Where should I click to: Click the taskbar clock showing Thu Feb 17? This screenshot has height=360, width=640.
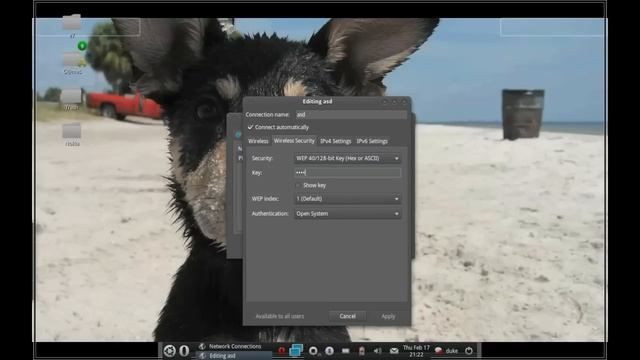(416, 351)
